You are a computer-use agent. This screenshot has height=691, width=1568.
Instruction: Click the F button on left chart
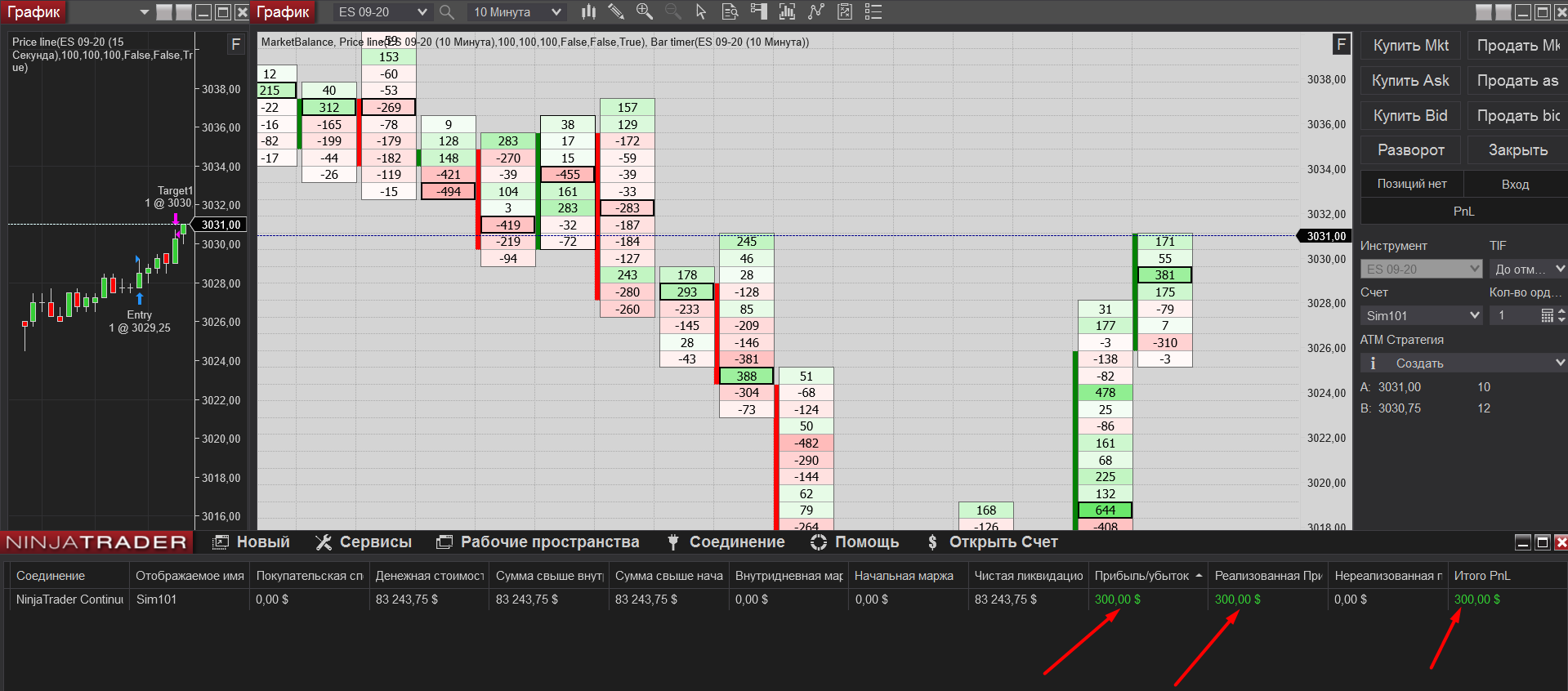[x=235, y=44]
